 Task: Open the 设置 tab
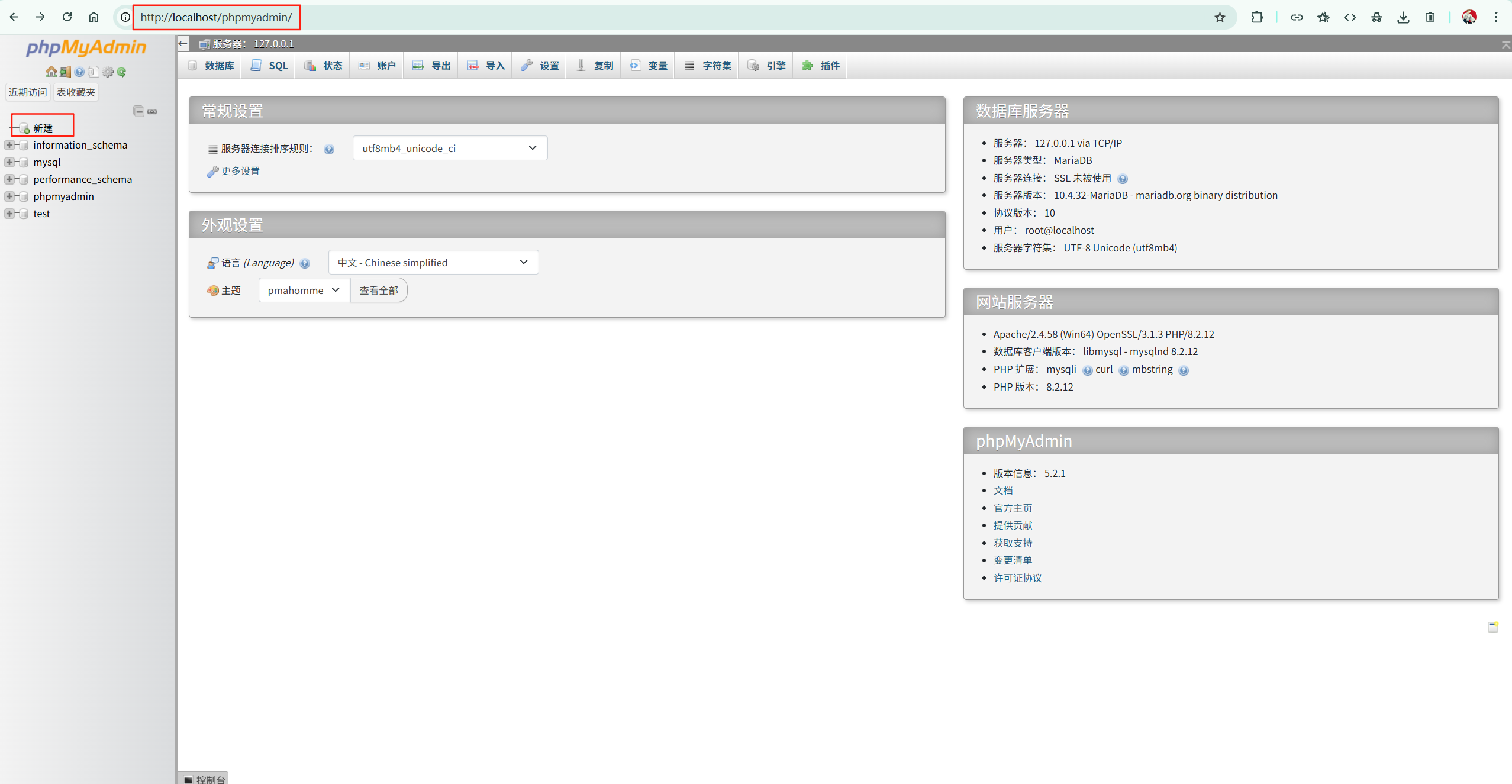click(x=540, y=66)
